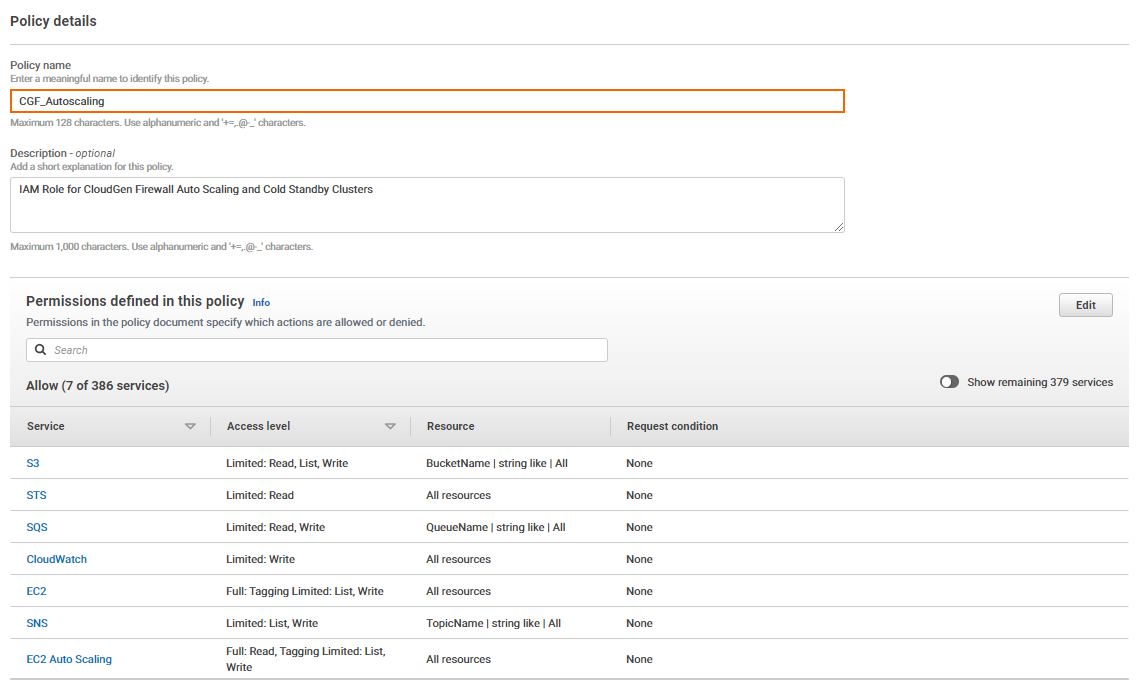Open the STS service link
Viewport: 1146px width, 683px height.
[x=37, y=495]
